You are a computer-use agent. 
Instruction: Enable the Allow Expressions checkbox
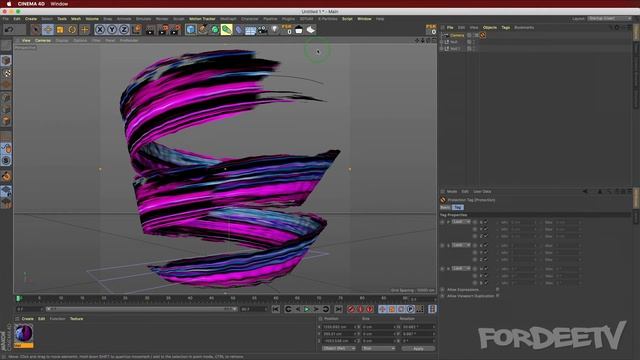tap(497, 289)
